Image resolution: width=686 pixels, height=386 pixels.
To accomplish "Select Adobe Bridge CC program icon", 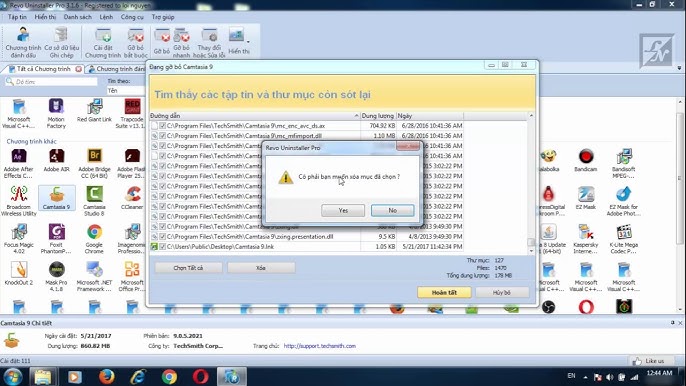I will 94,163.
